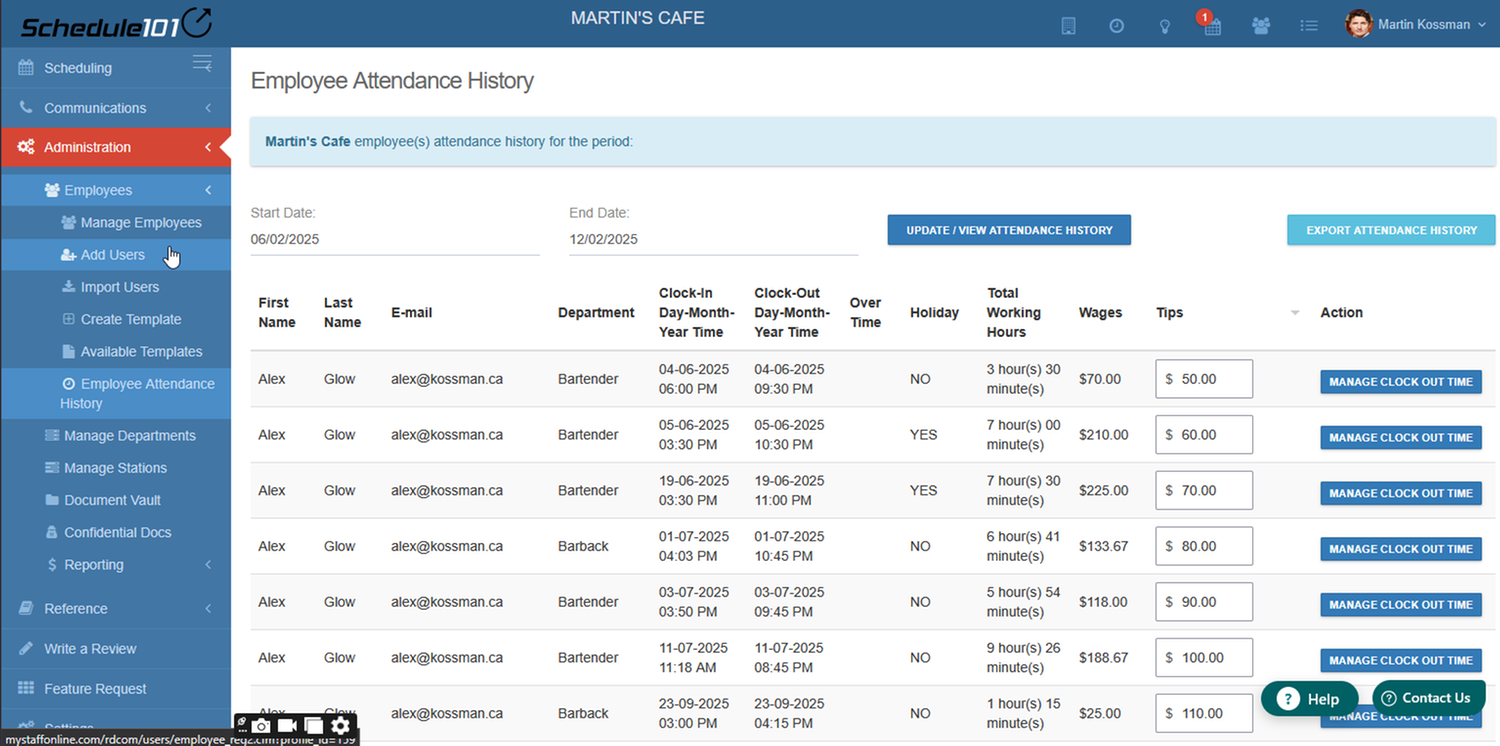Open the lightbulb icon in the header
1500x746 pixels.
tap(1164, 25)
